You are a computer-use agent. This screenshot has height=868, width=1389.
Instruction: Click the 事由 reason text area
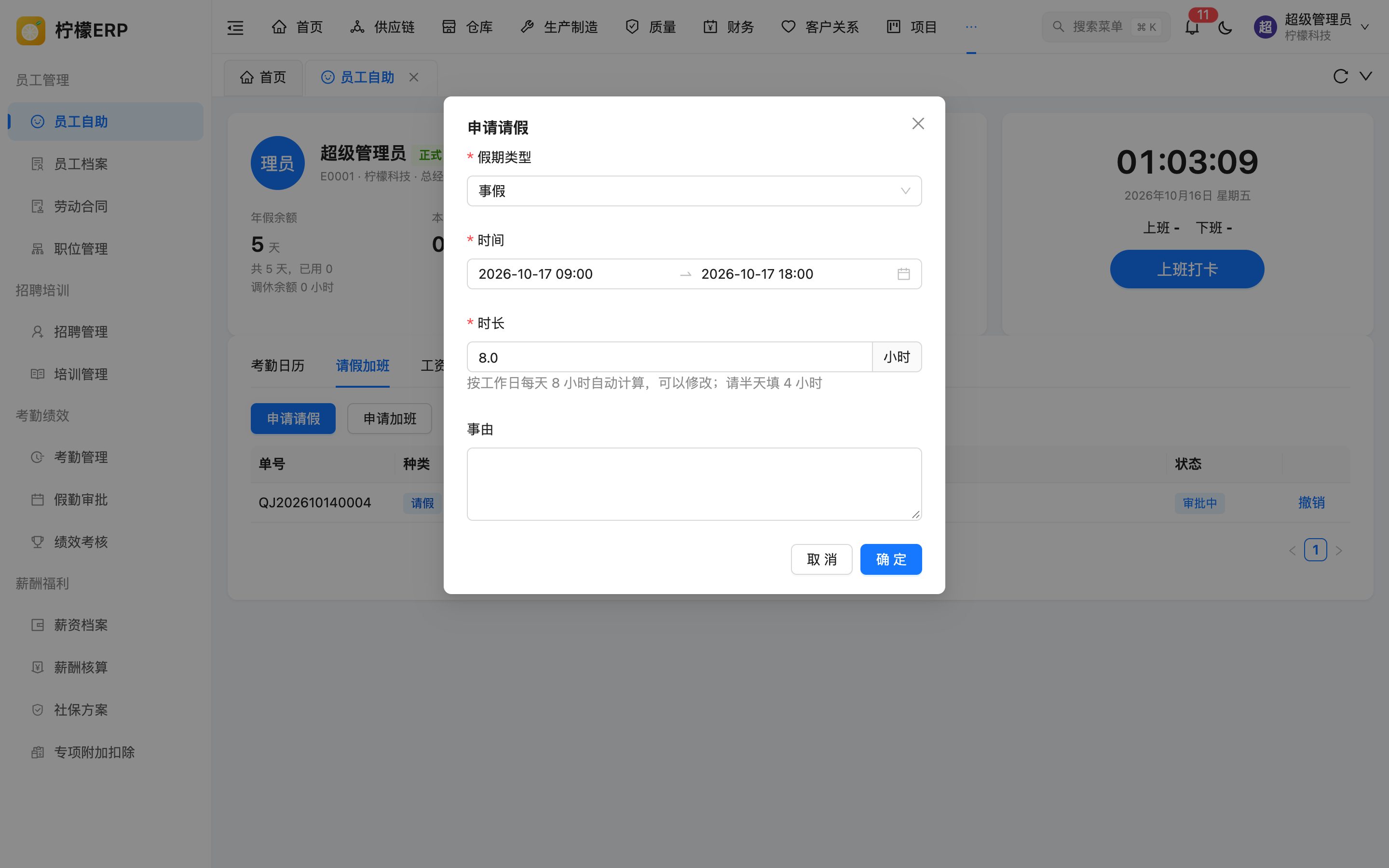click(694, 484)
